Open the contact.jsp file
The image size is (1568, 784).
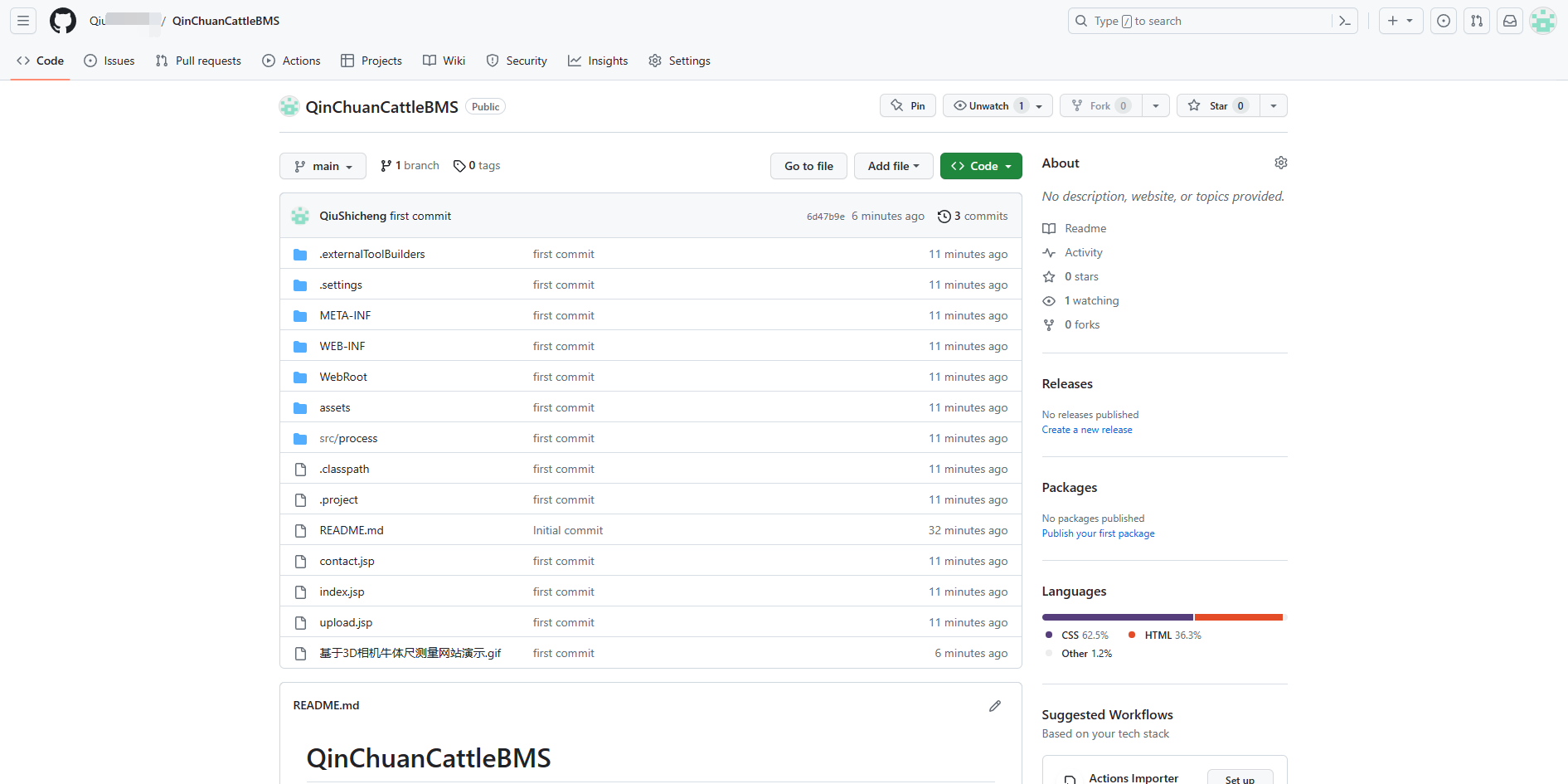347,562
